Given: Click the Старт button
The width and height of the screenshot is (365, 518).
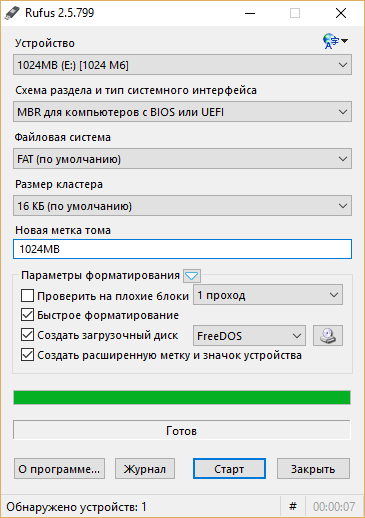Looking at the screenshot, I should point(229,469).
